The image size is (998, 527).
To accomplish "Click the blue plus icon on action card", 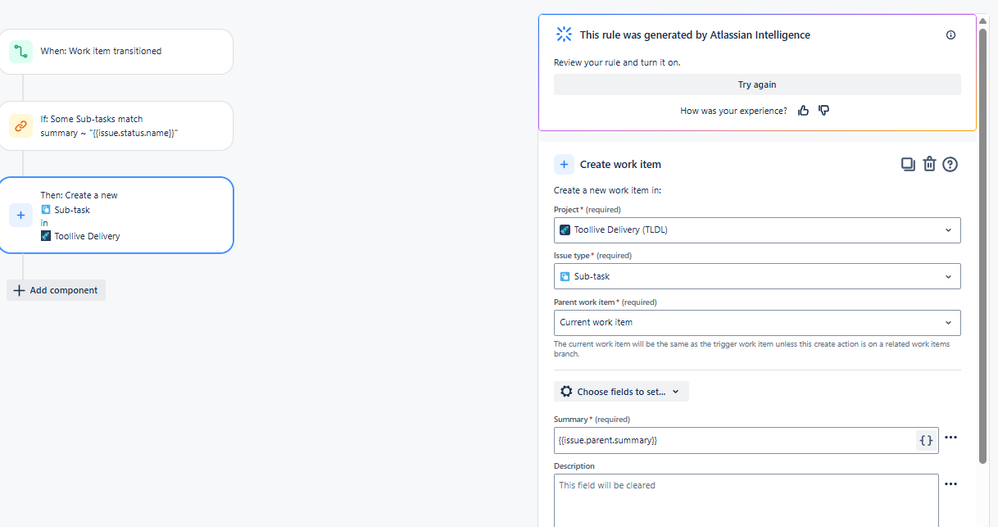I will tap(20, 215).
